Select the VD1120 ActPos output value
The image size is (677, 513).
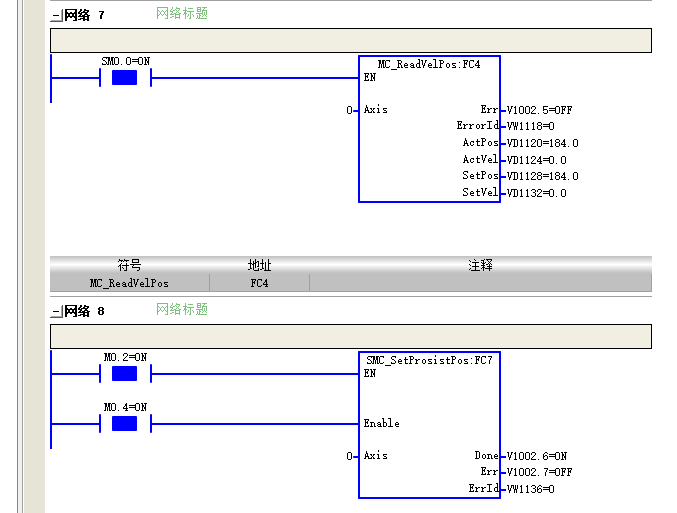click(542, 143)
